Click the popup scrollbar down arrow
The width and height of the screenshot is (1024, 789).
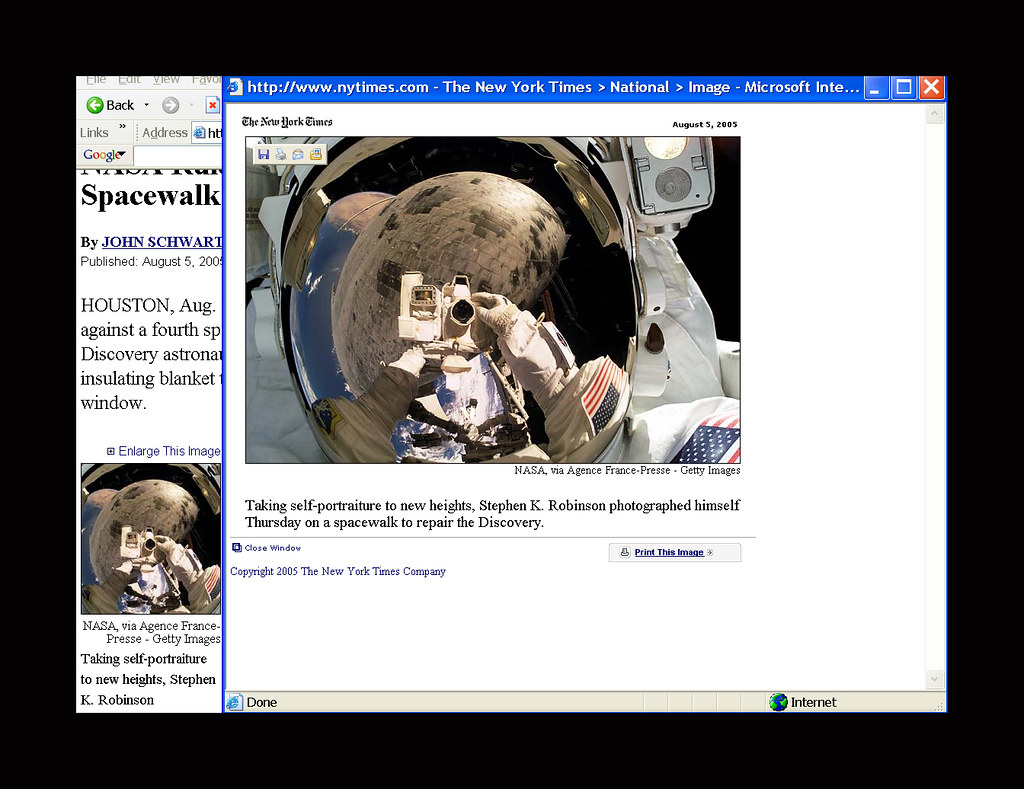935,679
